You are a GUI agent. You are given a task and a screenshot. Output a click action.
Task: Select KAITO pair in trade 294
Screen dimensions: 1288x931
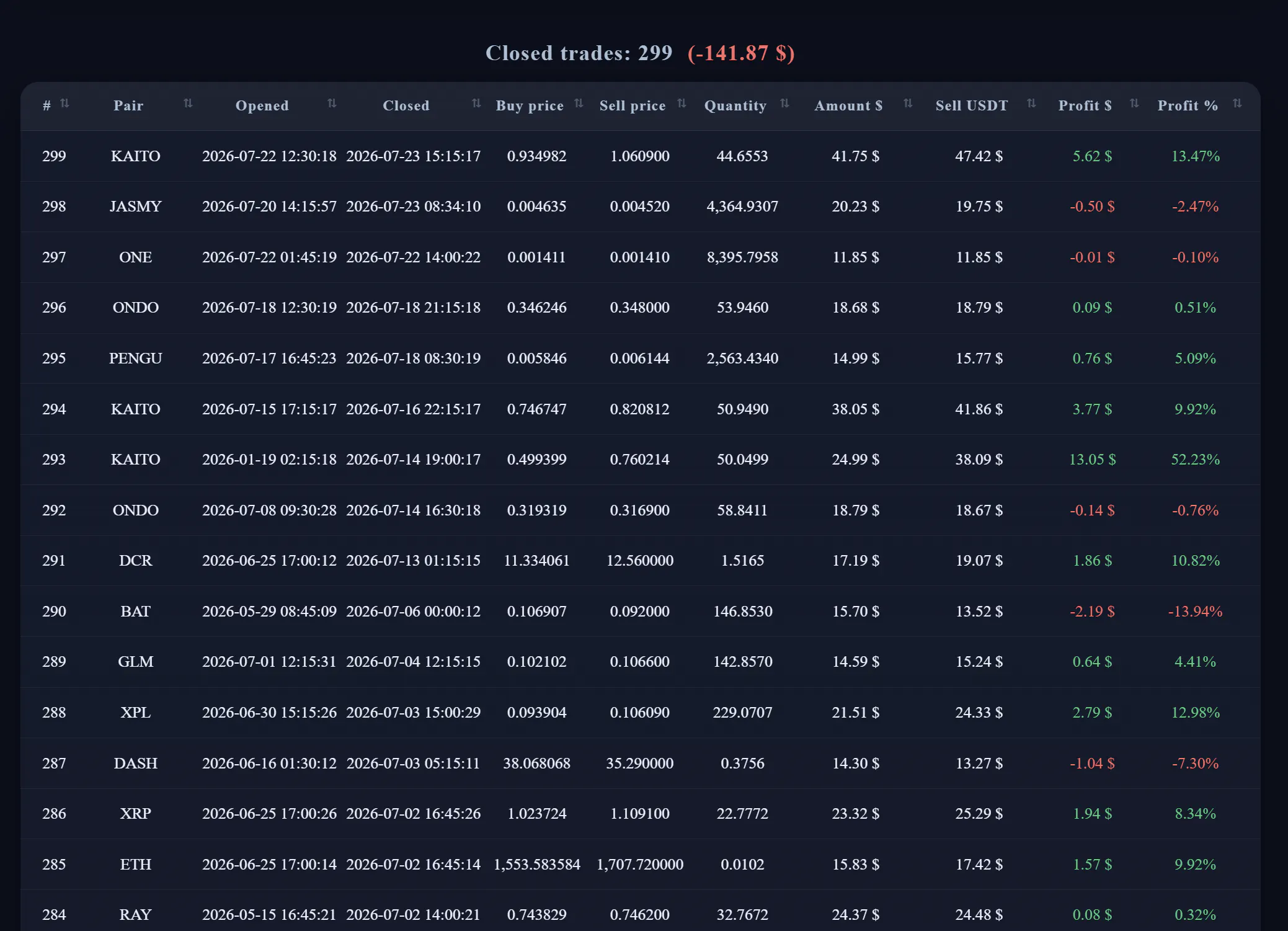pos(135,409)
